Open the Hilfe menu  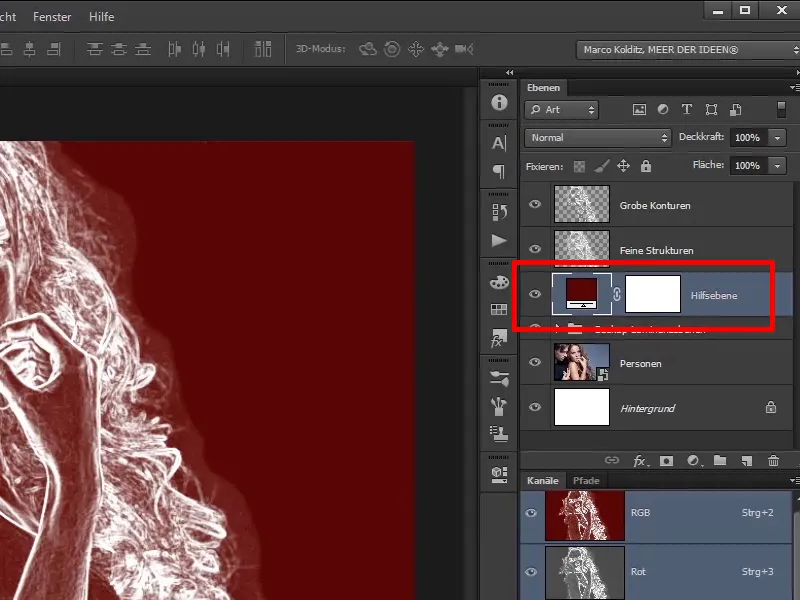click(x=102, y=17)
